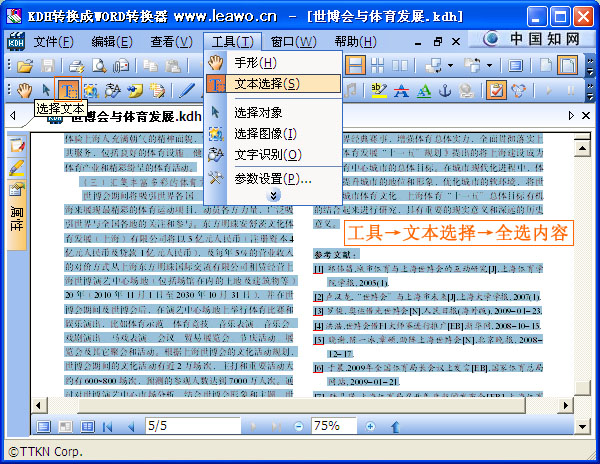The width and height of the screenshot is (600, 464).
Task: Click the stamp icon in toolbar
Action: (467, 90)
